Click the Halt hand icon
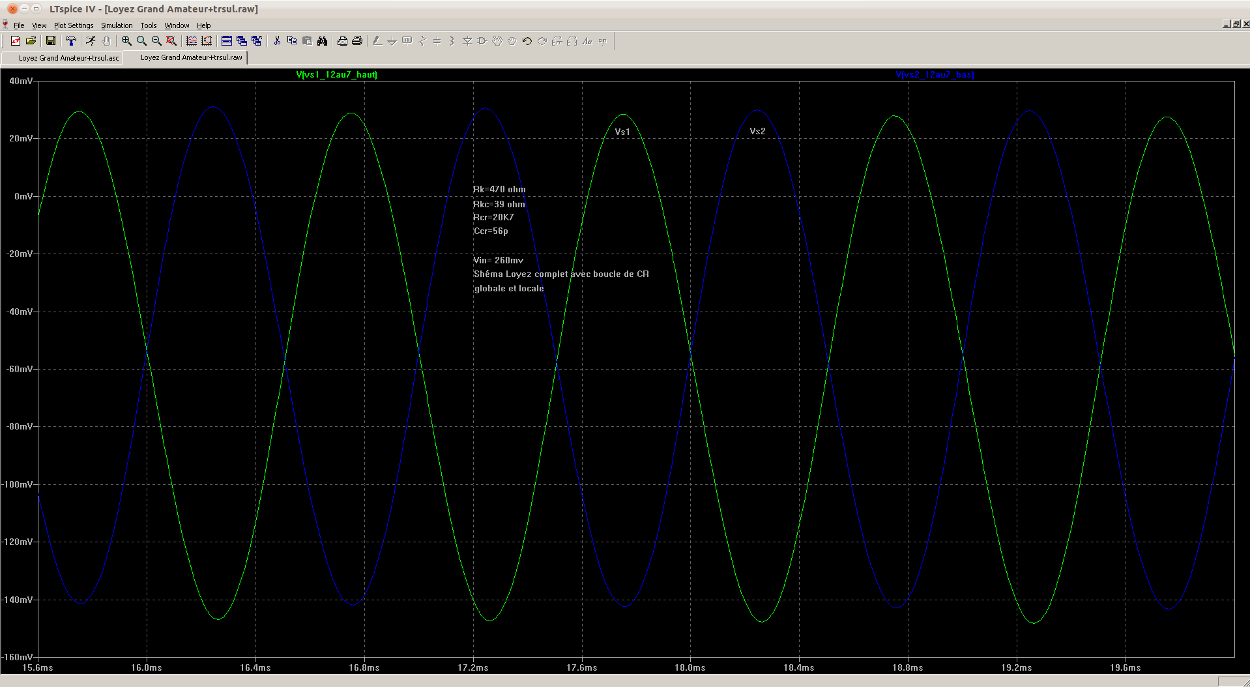The image size is (1250, 687). point(105,41)
